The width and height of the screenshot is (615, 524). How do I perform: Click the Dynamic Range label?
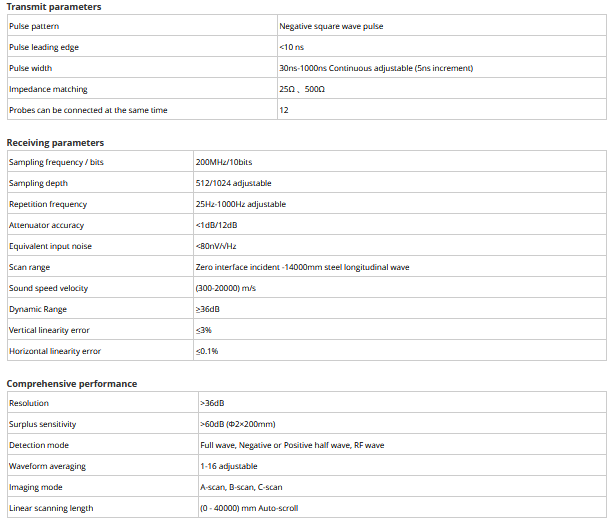click(38, 309)
